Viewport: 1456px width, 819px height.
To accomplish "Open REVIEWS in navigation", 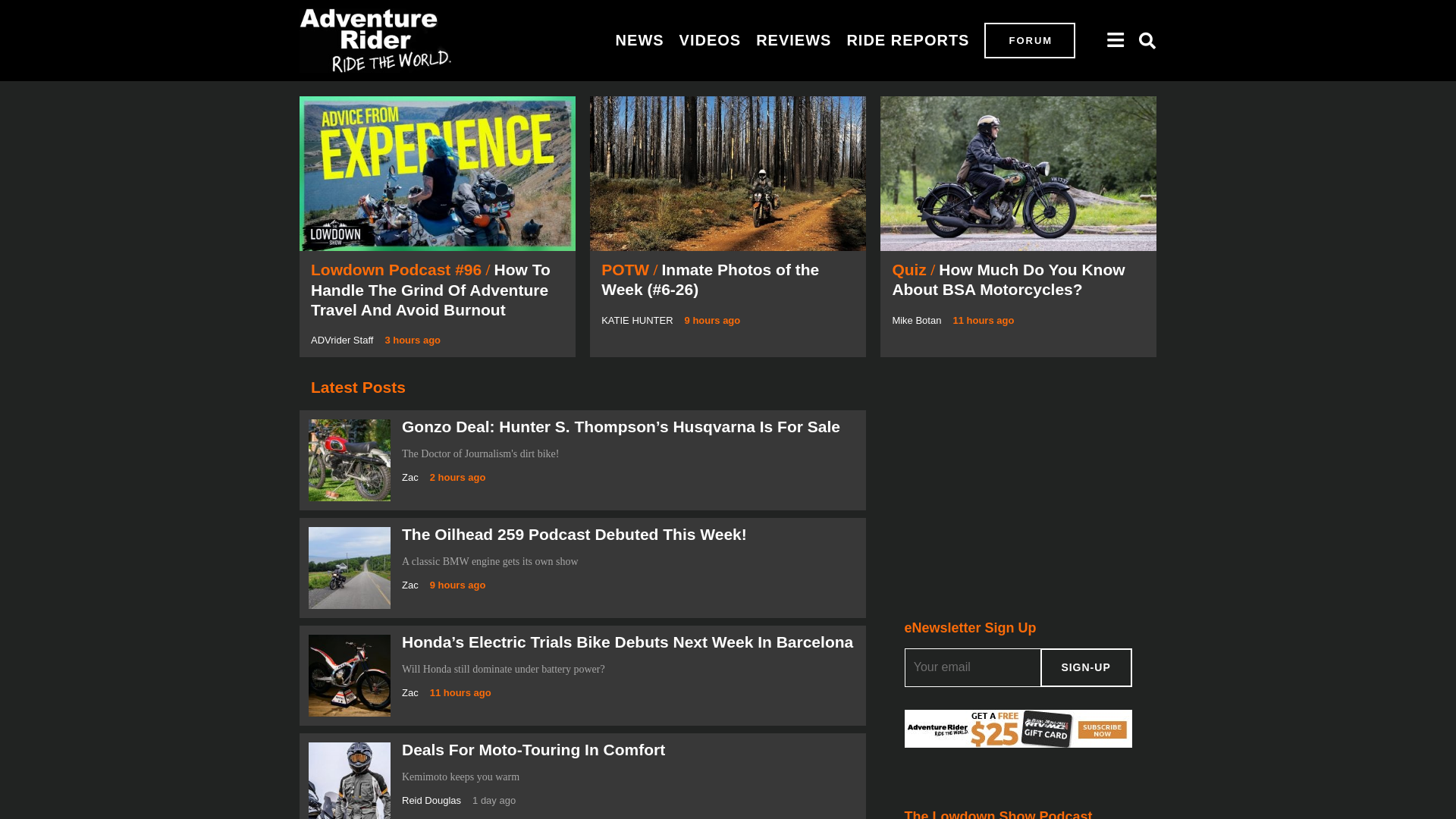I will point(793,40).
